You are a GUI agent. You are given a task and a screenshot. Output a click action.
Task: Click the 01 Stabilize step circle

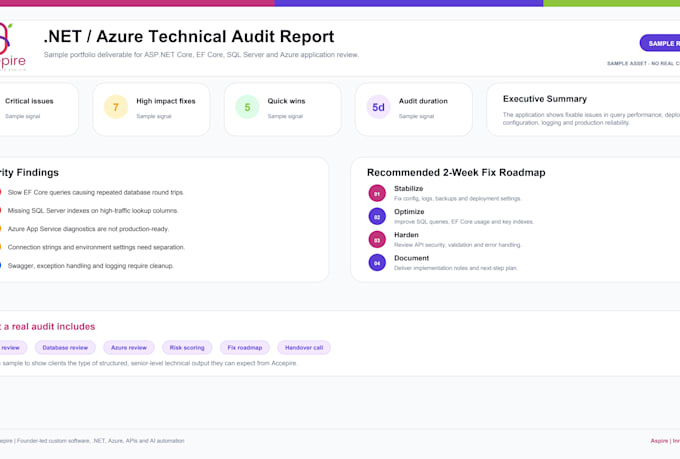377,193
